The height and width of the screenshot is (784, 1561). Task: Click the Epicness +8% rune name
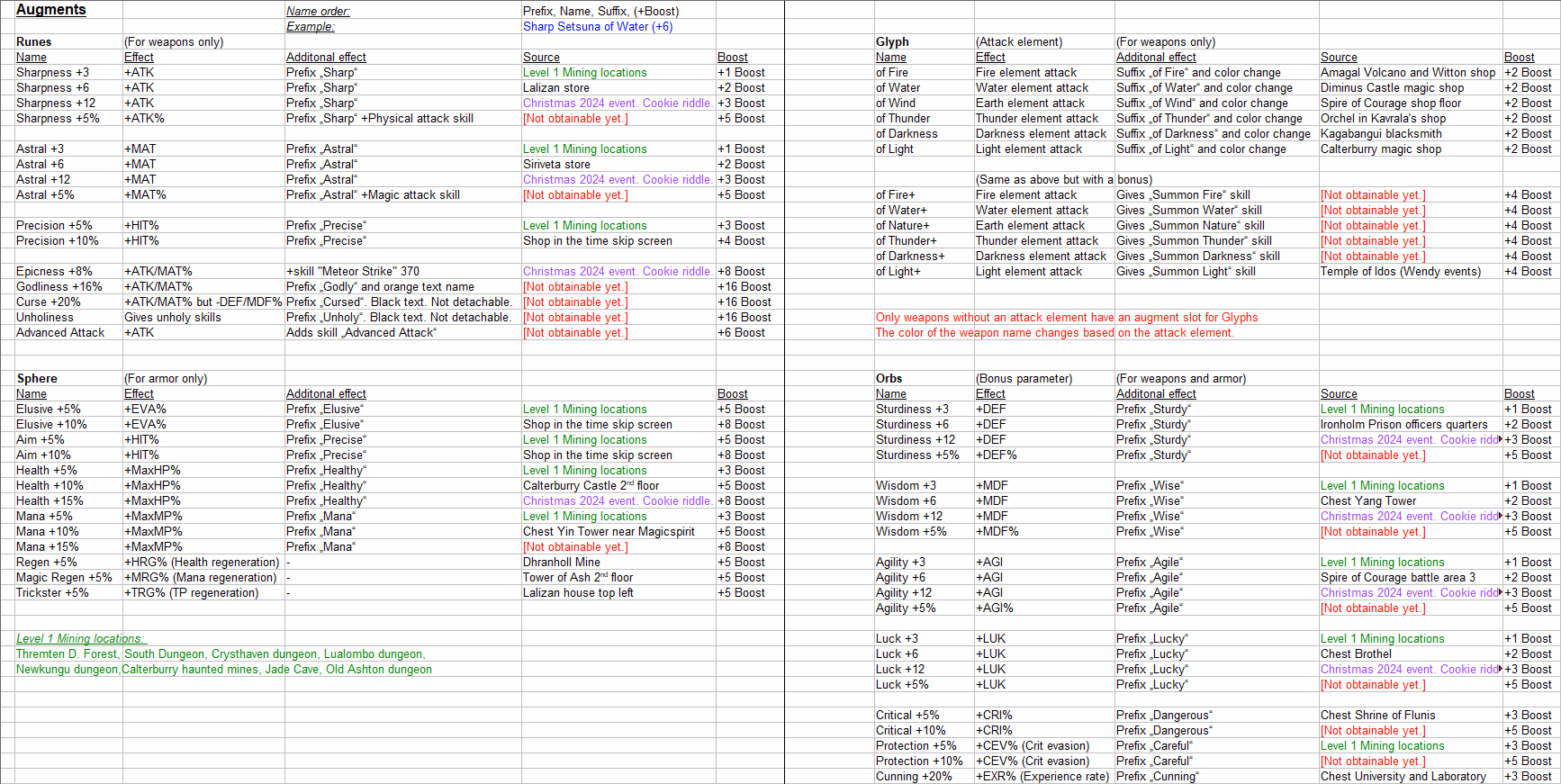[x=54, y=272]
